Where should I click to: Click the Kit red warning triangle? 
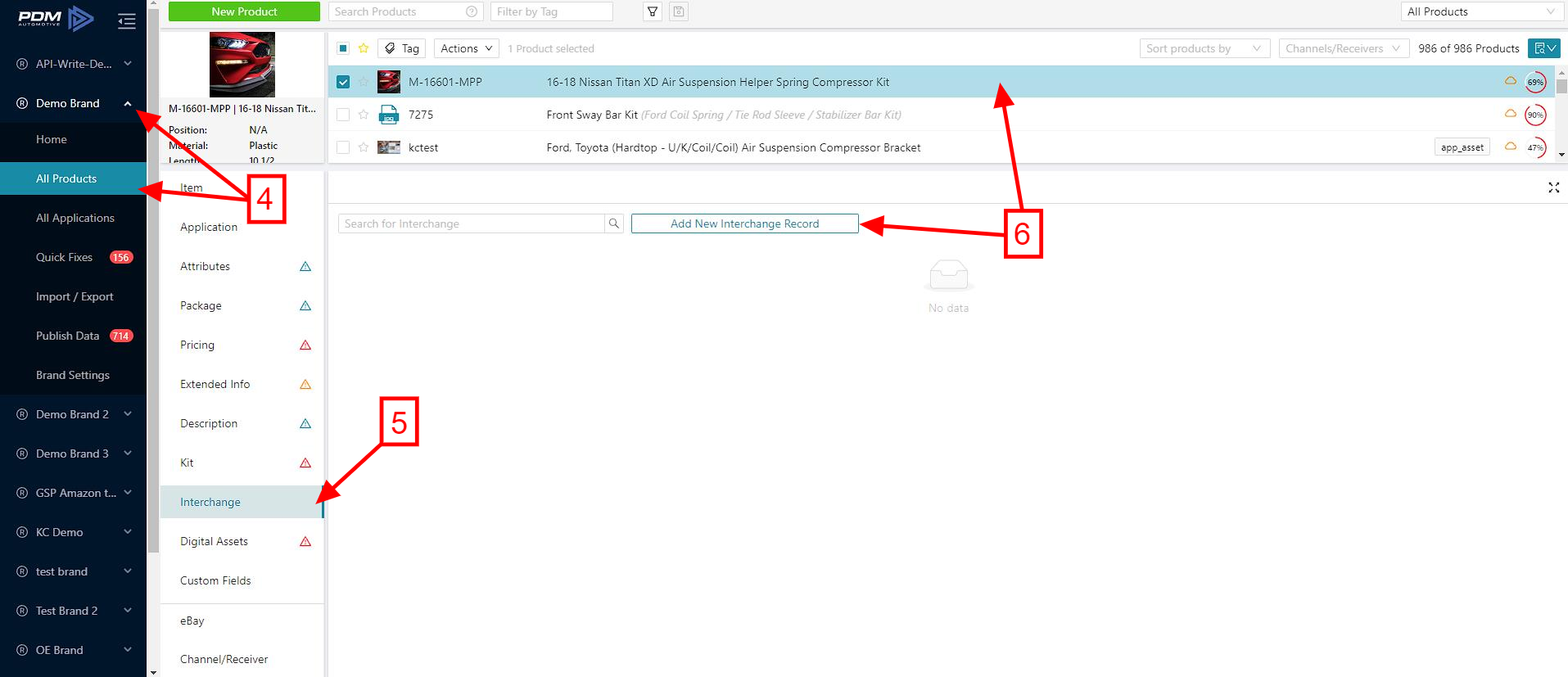coord(305,463)
